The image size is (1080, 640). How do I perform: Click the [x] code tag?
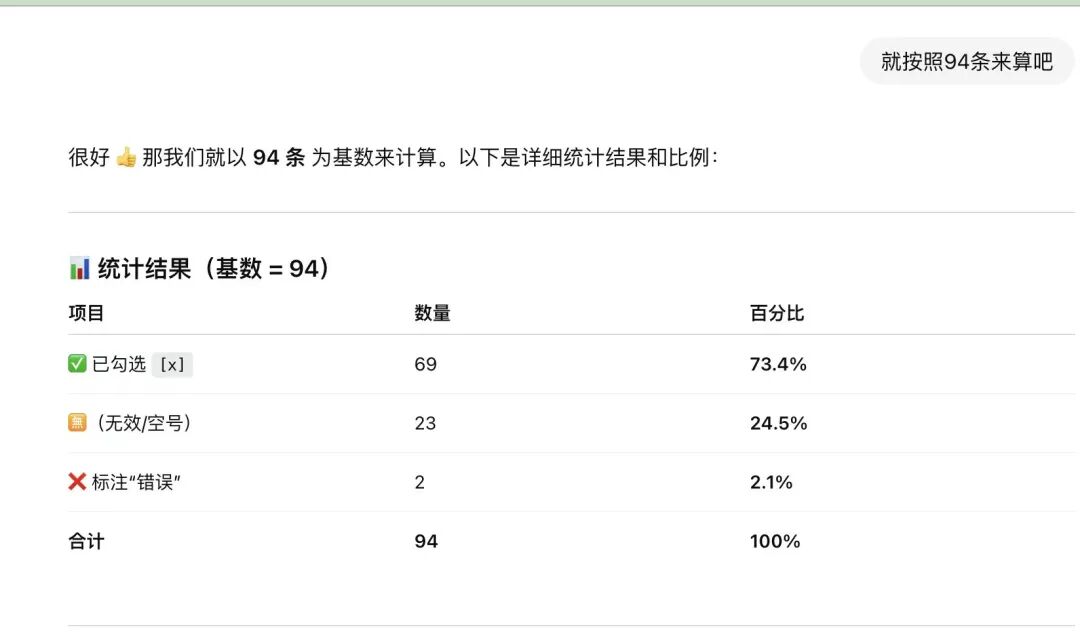172,364
